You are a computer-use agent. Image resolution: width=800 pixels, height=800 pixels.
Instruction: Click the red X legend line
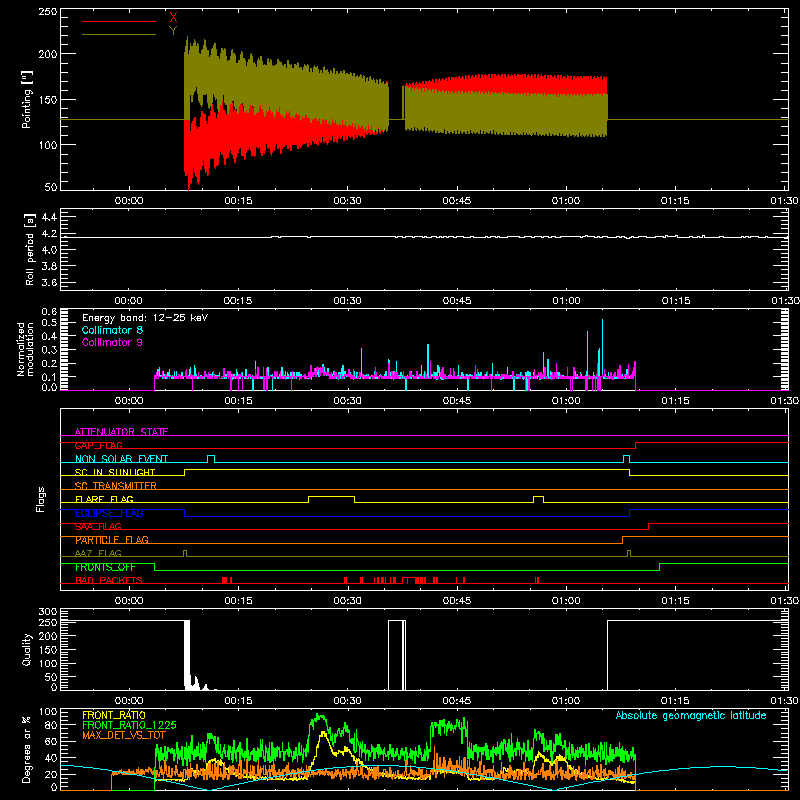[x=119, y=21]
